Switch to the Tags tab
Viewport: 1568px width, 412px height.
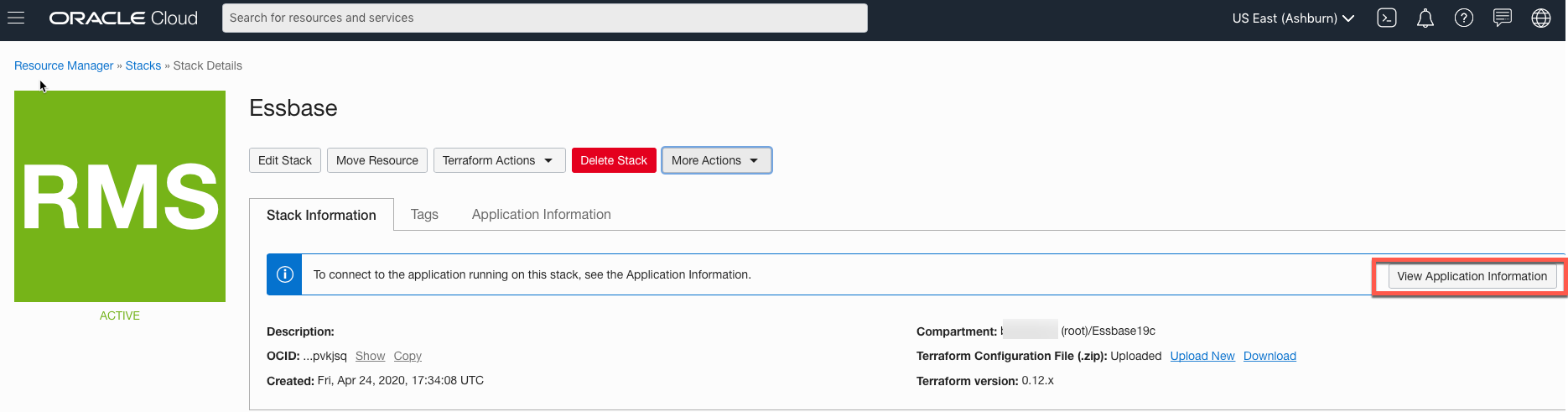click(424, 214)
